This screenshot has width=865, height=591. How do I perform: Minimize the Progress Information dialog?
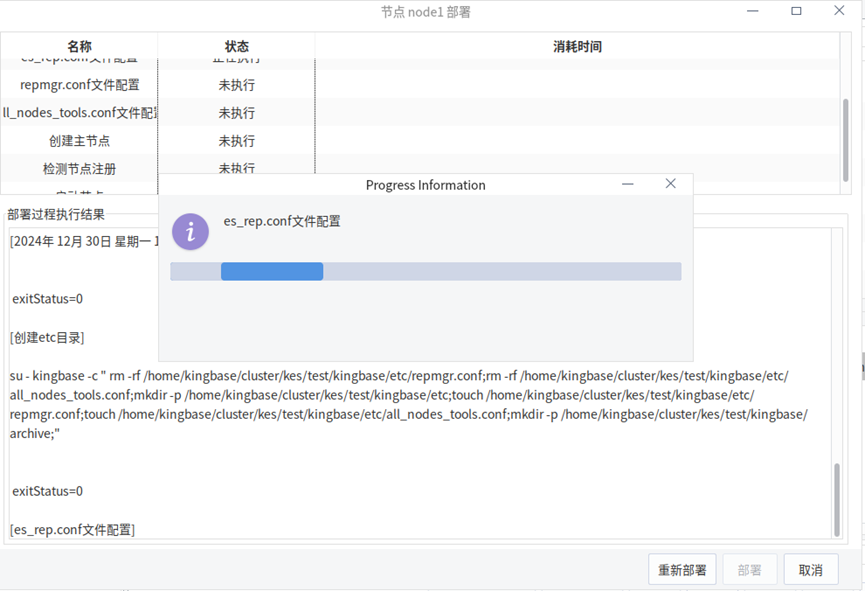[x=628, y=184]
